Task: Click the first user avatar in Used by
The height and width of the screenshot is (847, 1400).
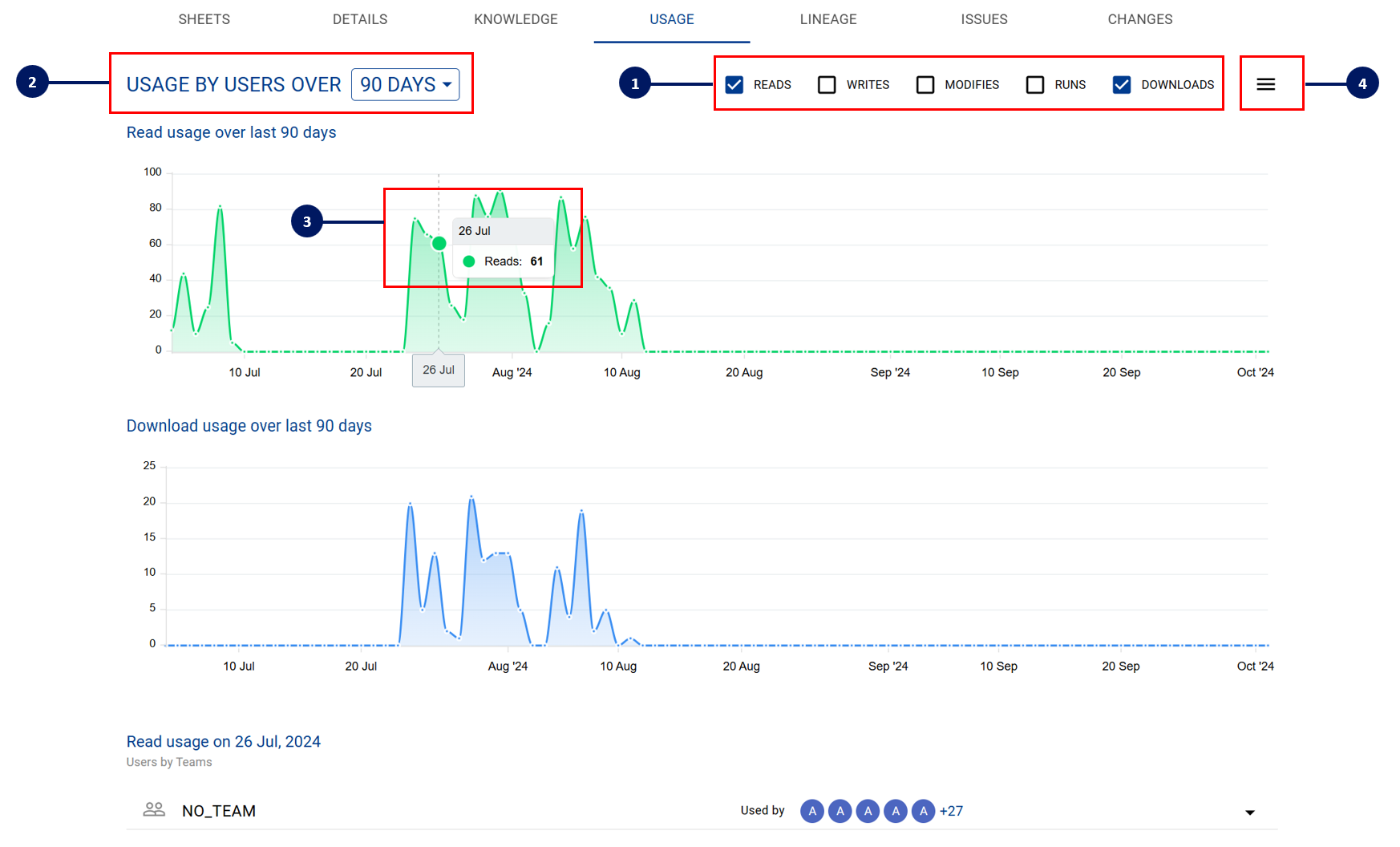Action: tap(812, 811)
